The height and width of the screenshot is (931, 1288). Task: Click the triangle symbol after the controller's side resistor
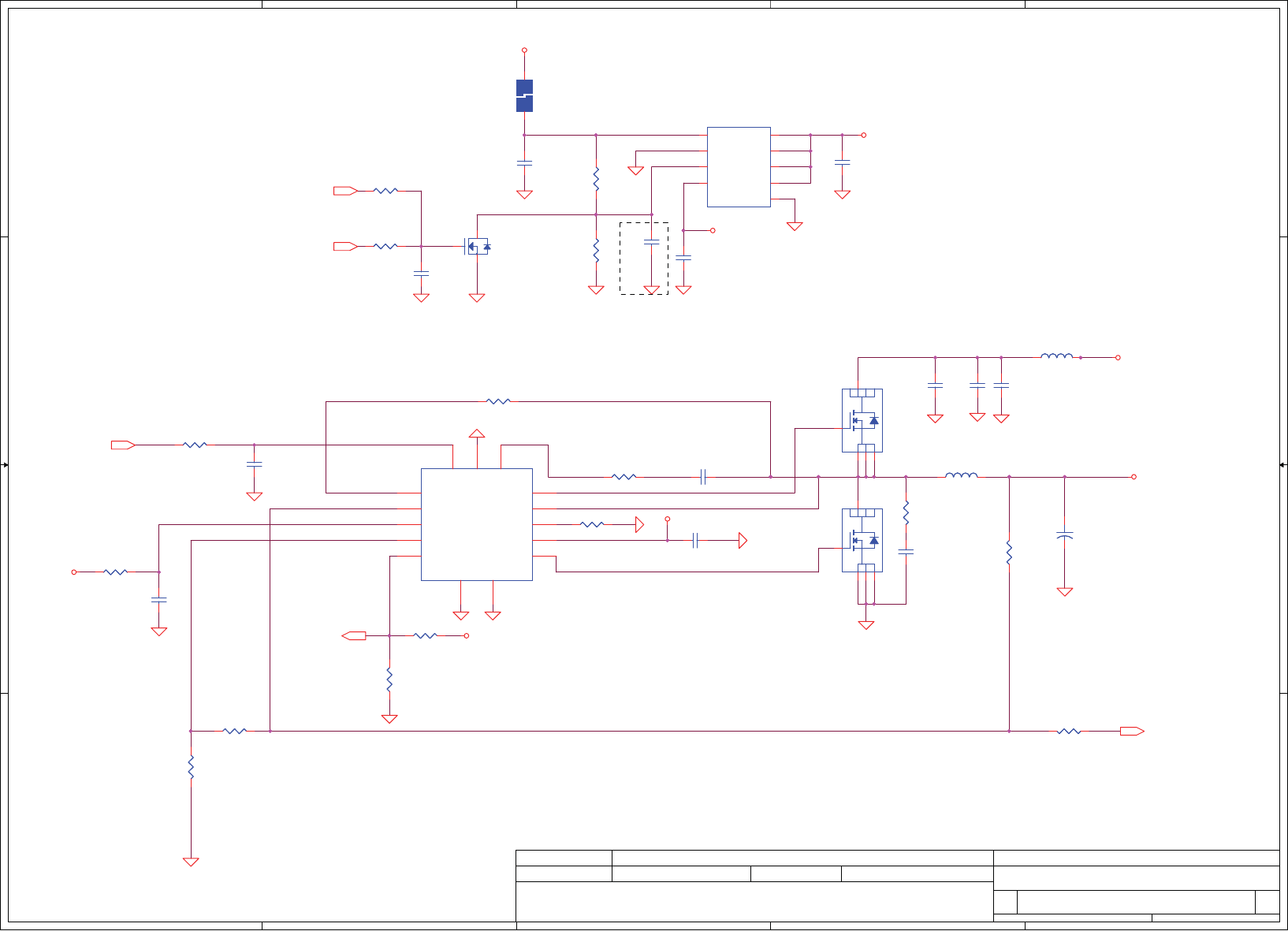point(639,524)
